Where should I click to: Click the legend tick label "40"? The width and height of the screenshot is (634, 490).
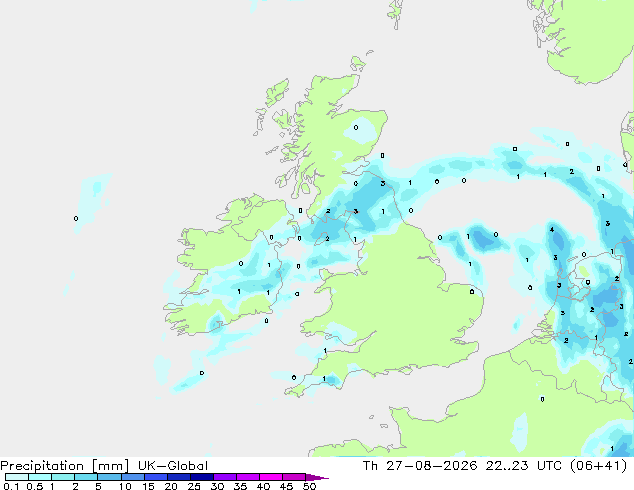263,486
